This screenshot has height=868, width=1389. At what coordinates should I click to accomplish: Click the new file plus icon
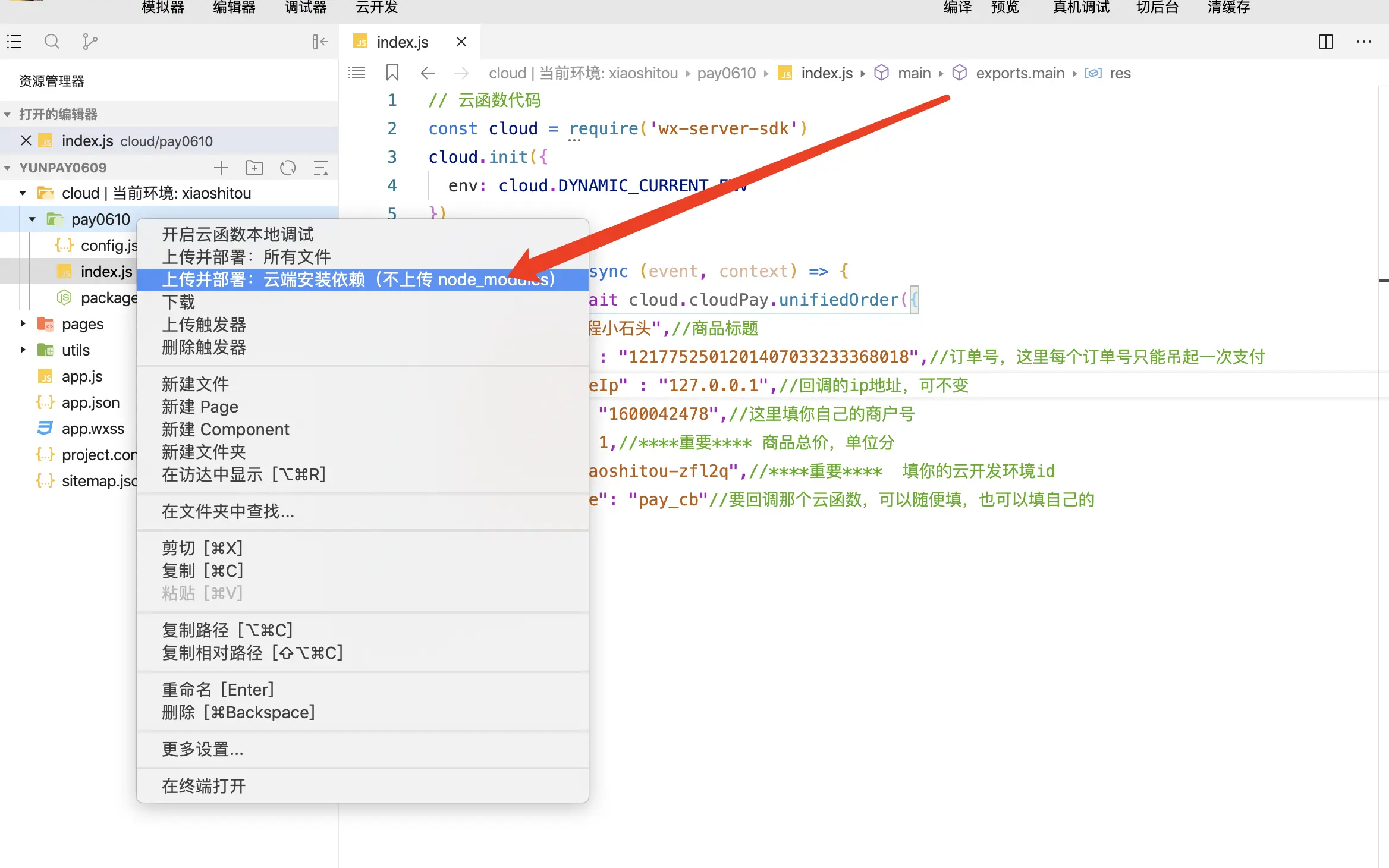click(221, 168)
